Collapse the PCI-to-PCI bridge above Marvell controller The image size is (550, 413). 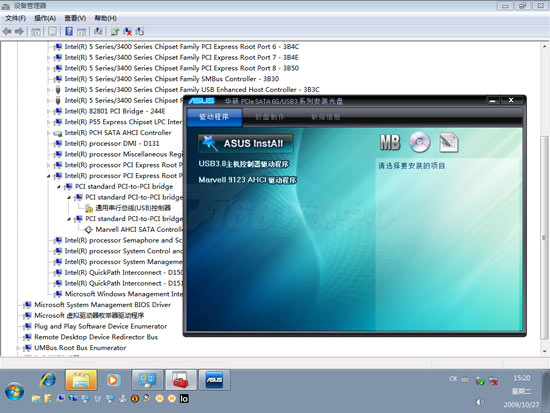pyautogui.click(x=69, y=219)
